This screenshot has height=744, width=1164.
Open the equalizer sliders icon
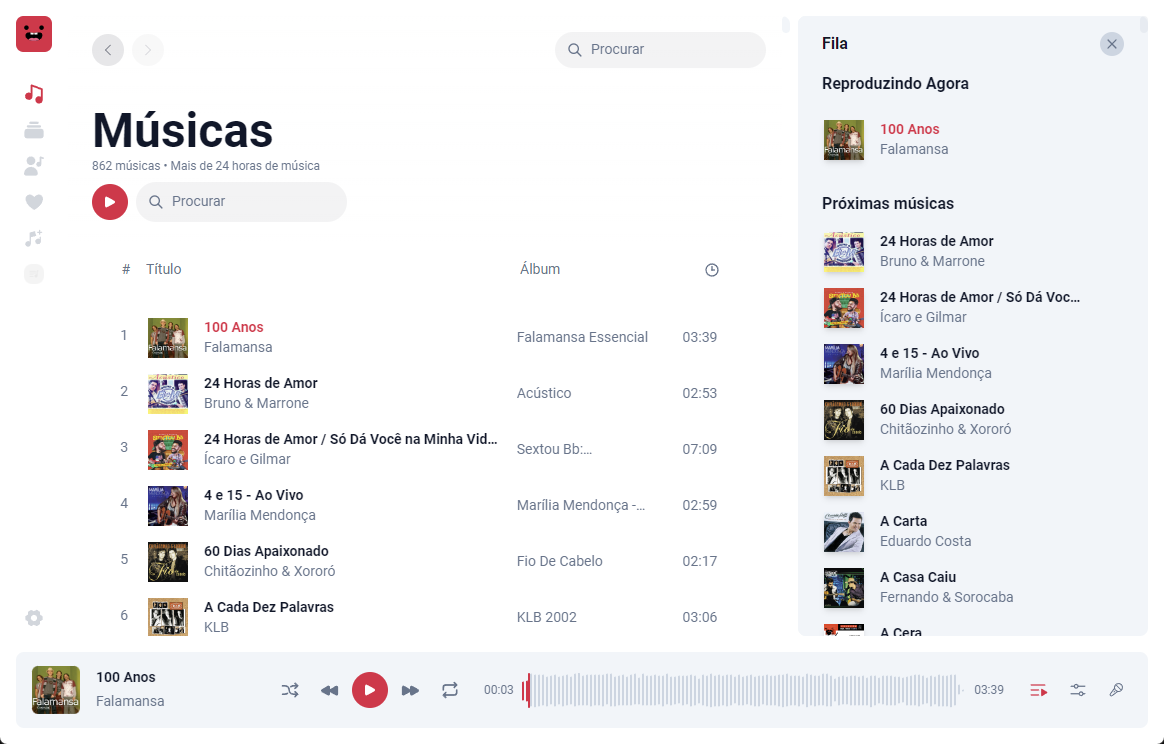(x=1078, y=690)
